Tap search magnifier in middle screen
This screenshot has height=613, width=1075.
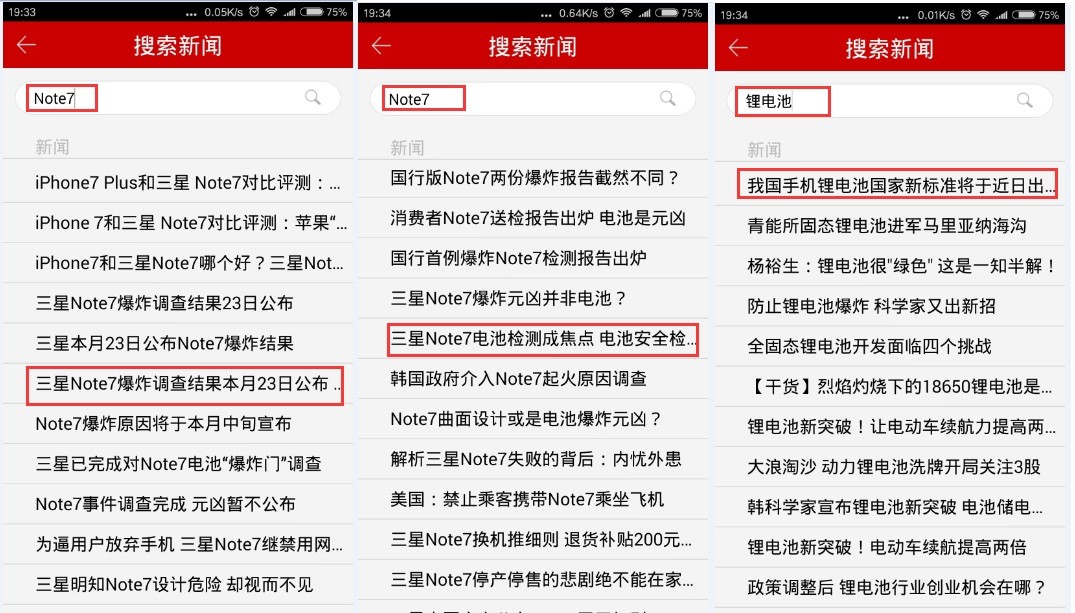(668, 99)
